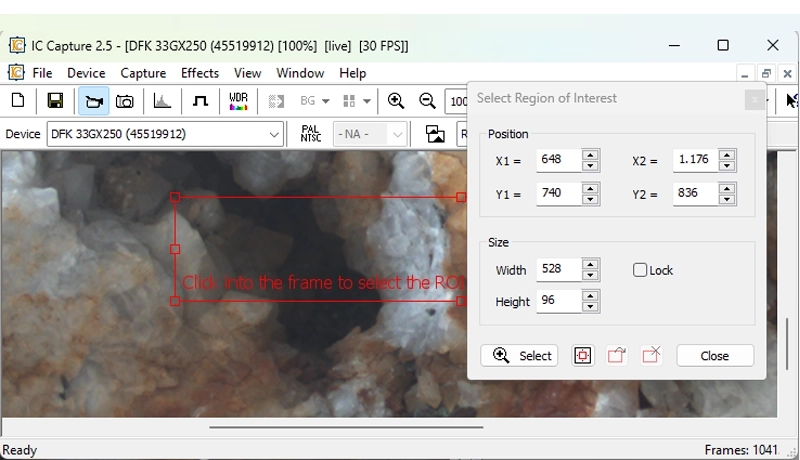Screen dimensions: 800x460
Task: Toggle the WDR color icon
Action: coord(238,101)
